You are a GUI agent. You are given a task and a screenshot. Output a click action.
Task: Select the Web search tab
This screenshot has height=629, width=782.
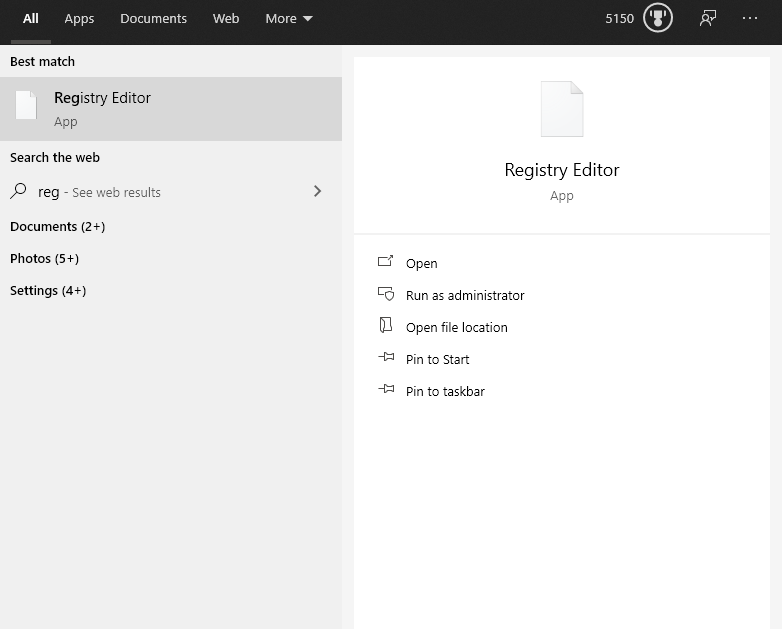[x=226, y=18]
